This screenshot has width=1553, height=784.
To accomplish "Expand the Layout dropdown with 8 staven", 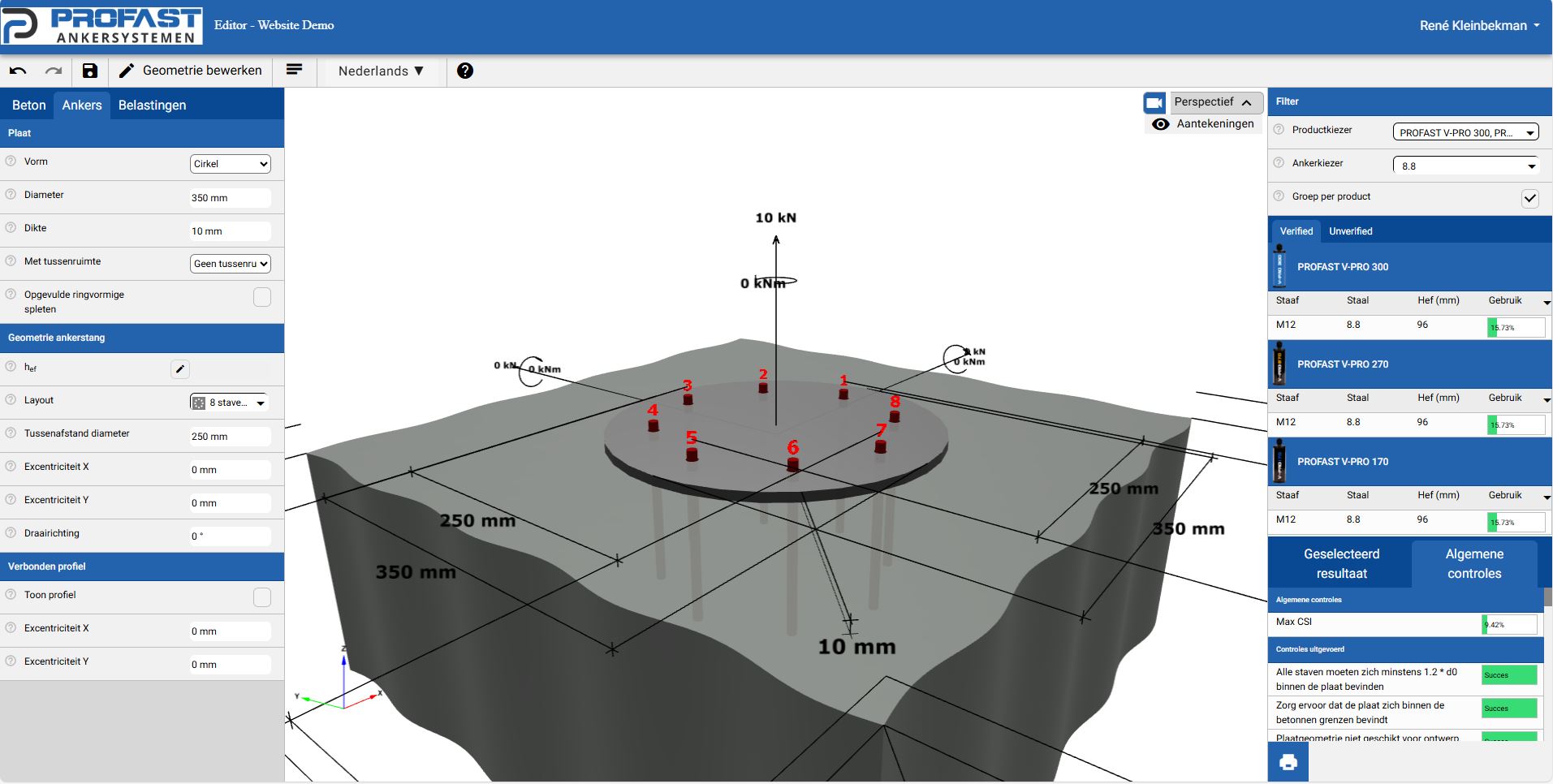I will tap(230, 403).
